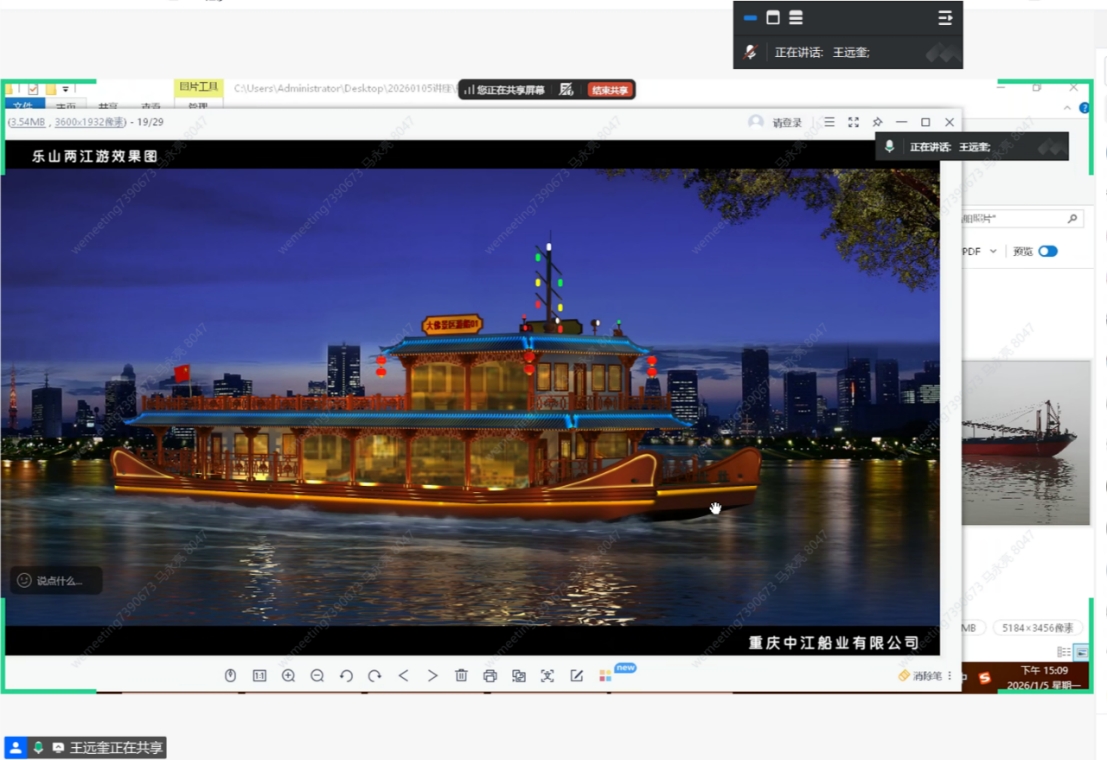Expand the PDF dropdown arrow

(993, 252)
